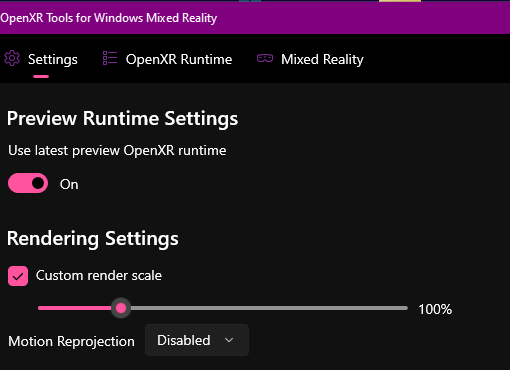
Task: Click the chevron arrow in Disabled dropdown
Action: pos(229,340)
